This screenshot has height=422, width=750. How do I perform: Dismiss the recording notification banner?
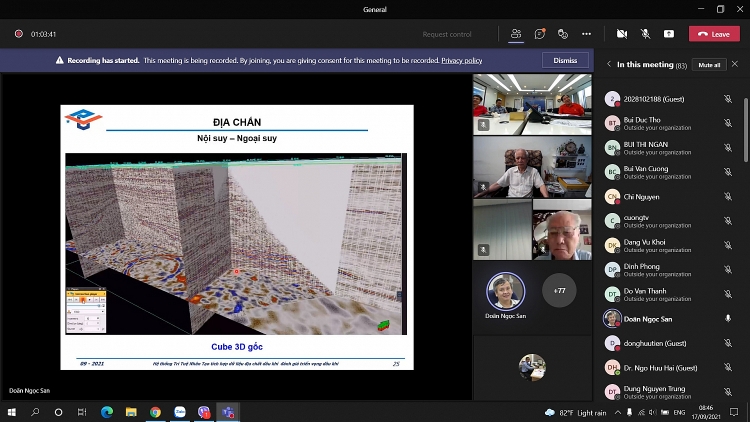click(x=565, y=60)
